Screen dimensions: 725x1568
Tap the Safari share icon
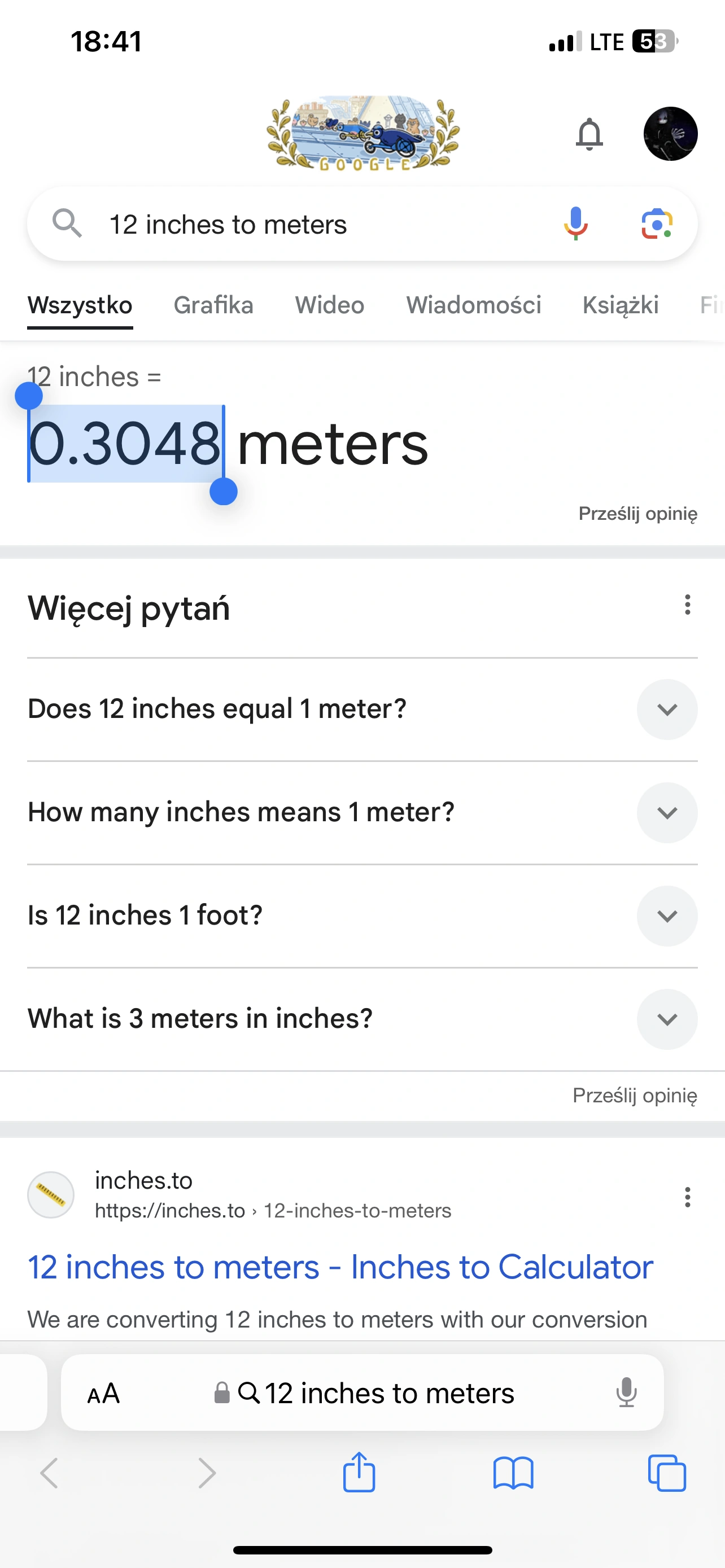coord(359,1473)
